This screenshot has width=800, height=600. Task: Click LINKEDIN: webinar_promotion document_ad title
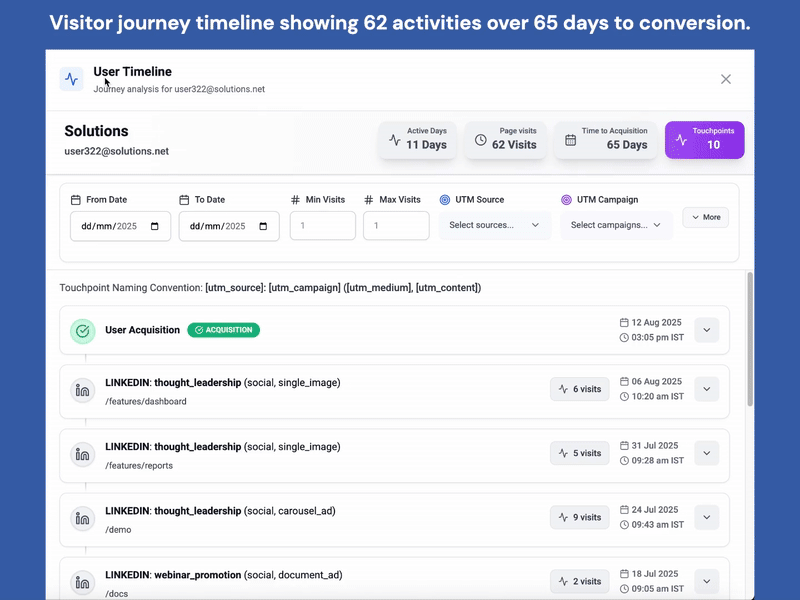pos(224,575)
